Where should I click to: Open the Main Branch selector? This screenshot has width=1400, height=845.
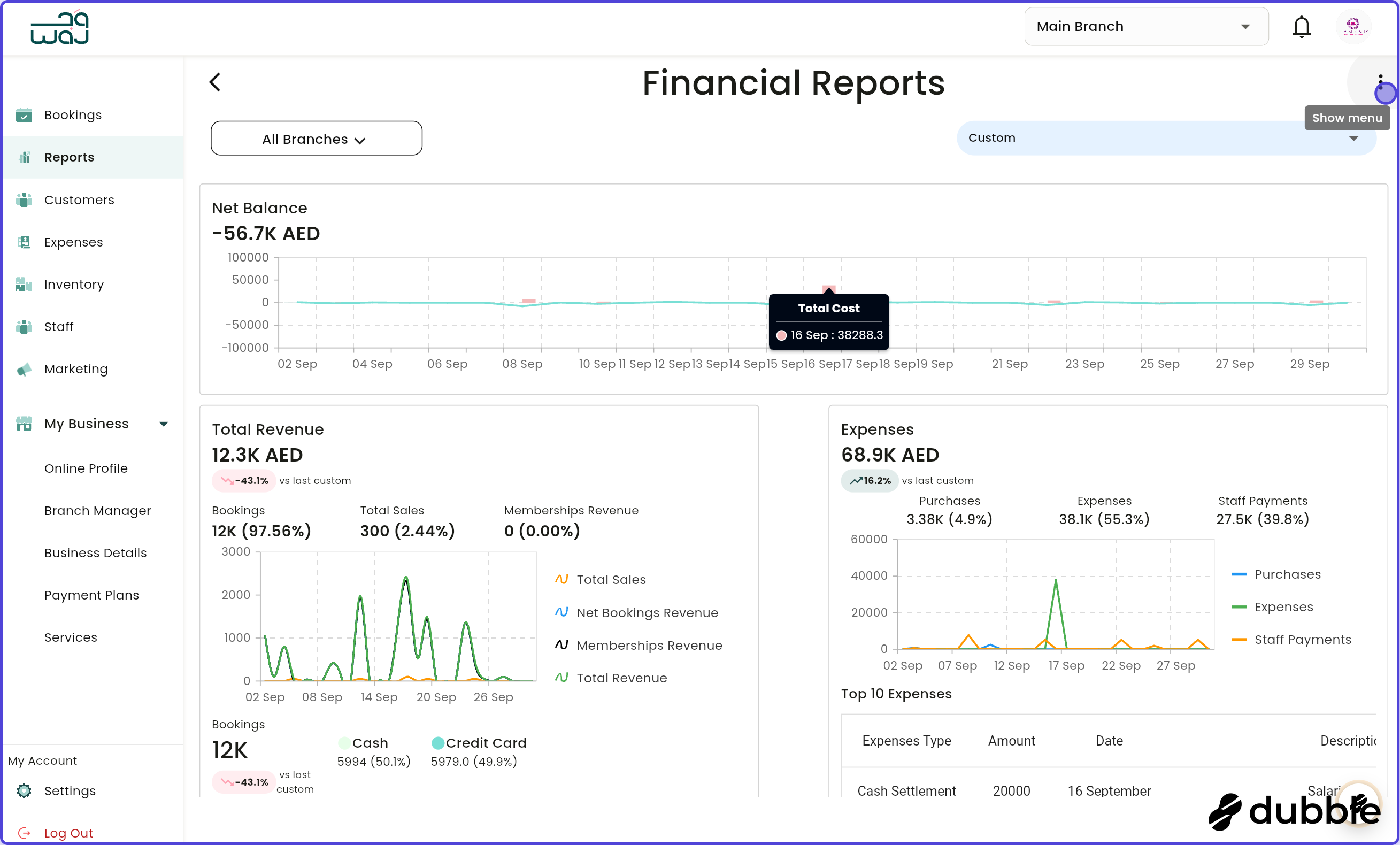[x=1145, y=26]
